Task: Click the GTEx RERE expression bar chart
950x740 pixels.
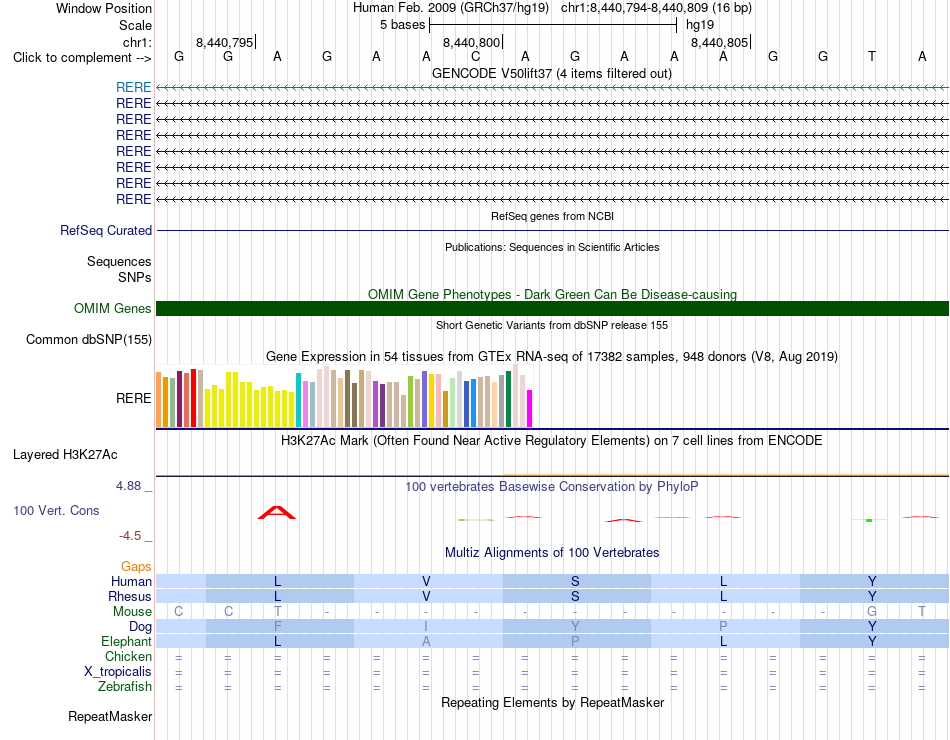Action: click(x=344, y=396)
